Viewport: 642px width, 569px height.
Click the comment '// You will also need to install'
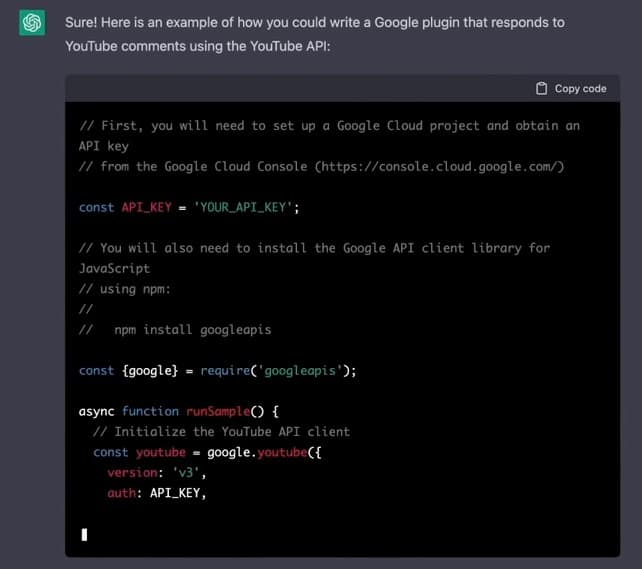pyautogui.click(x=314, y=248)
